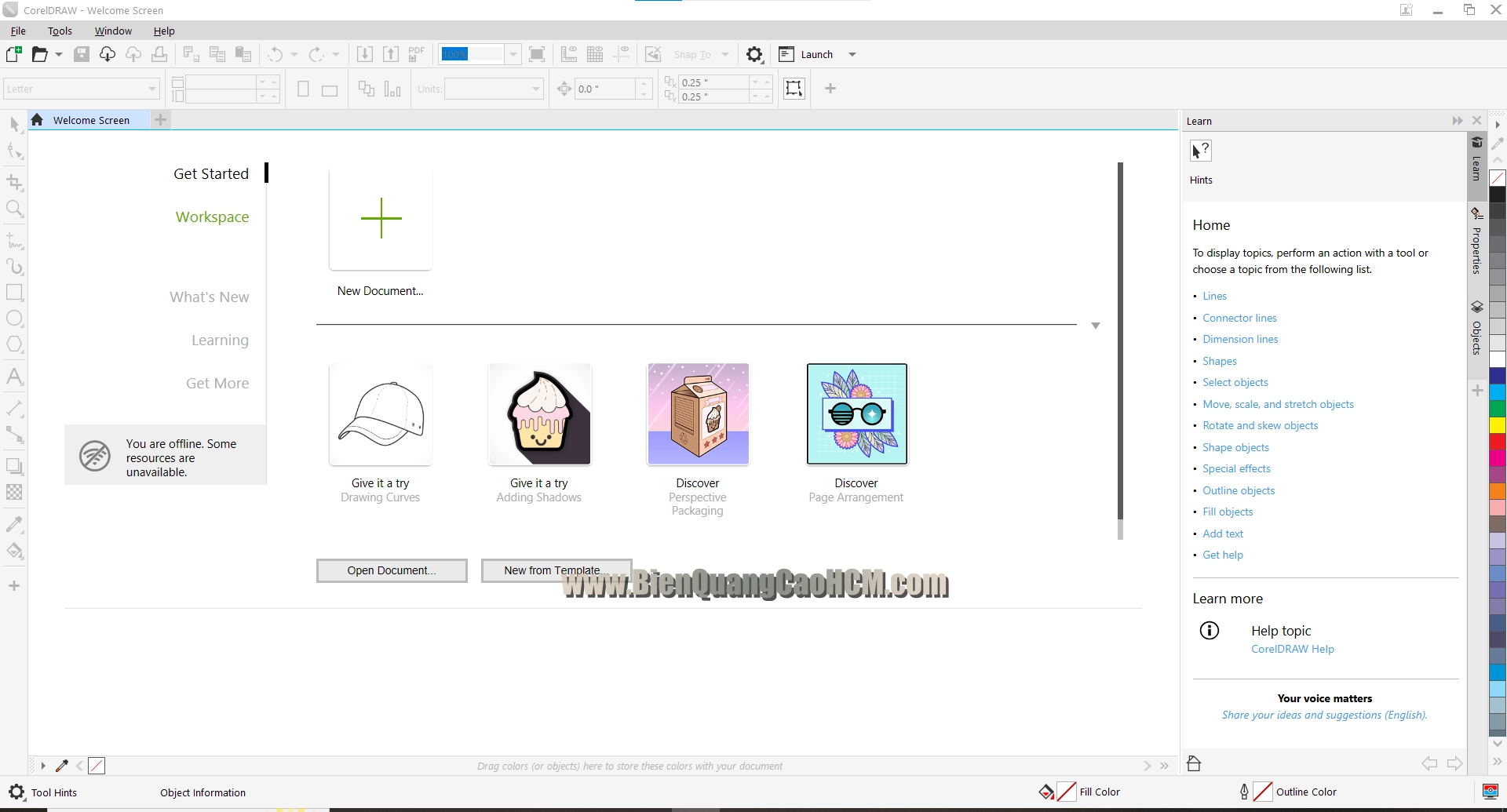Open the Help menu
Viewport: 1507px width, 812px height.
tap(164, 31)
